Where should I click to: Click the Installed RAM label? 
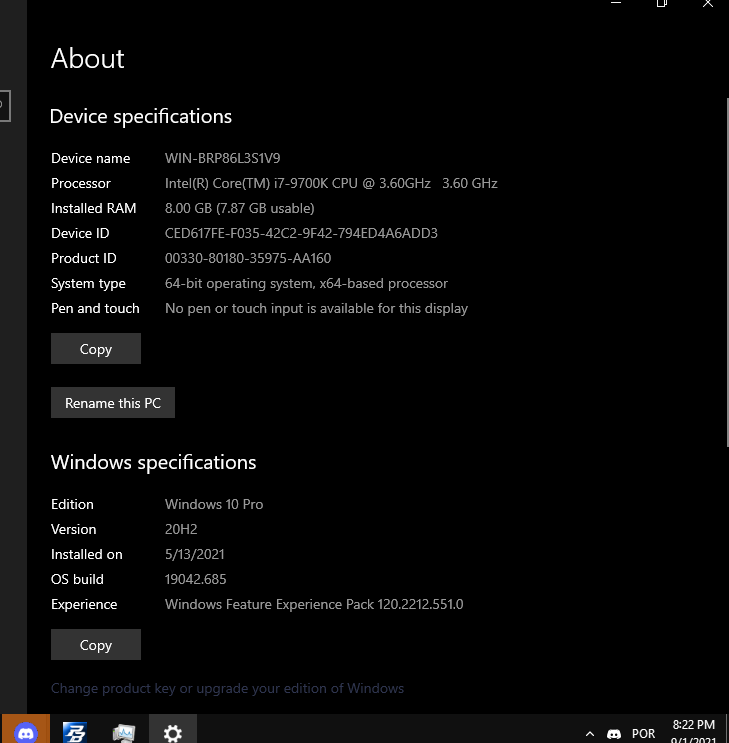(x=94, y=208)
